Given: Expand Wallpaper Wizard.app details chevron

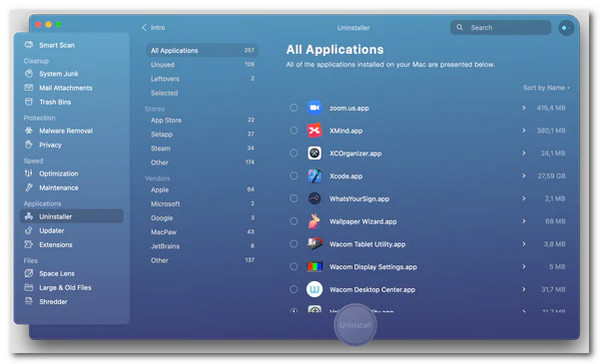Looking at the screenshot, I should (523, 221).
